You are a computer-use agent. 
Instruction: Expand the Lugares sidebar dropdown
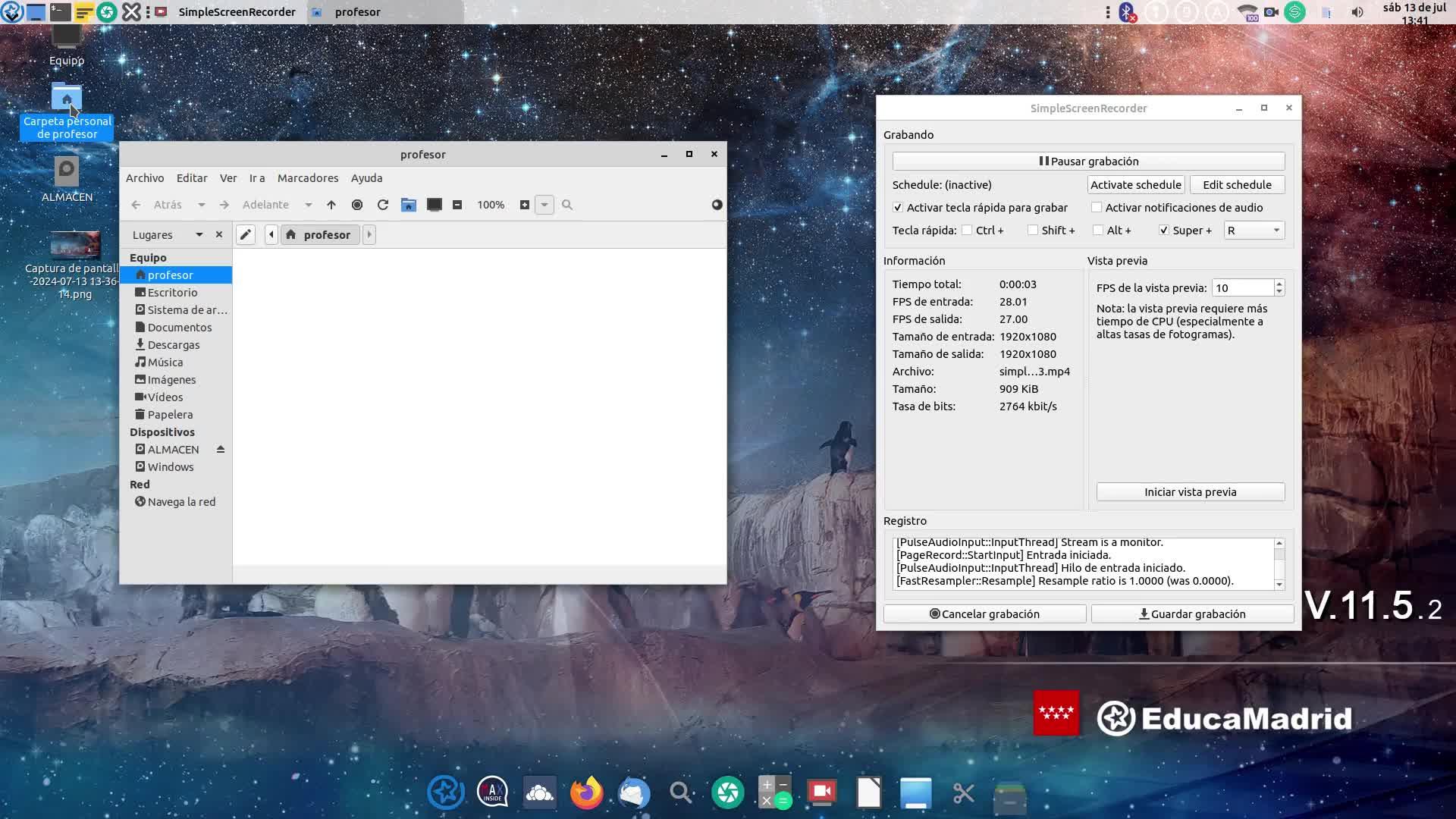click(x=199, y=235)
